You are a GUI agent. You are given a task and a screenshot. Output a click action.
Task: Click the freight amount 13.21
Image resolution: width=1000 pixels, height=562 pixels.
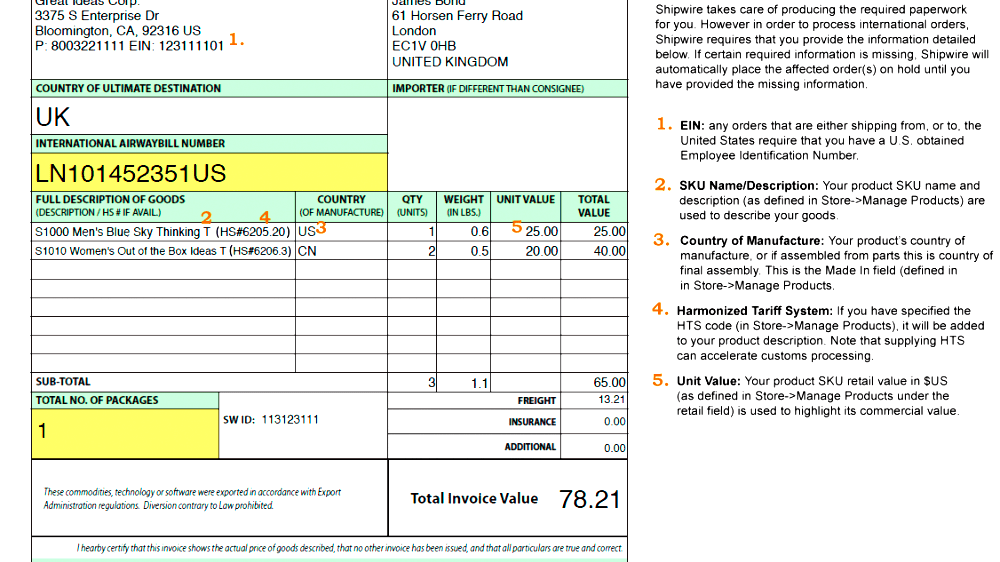coord(612,399)
